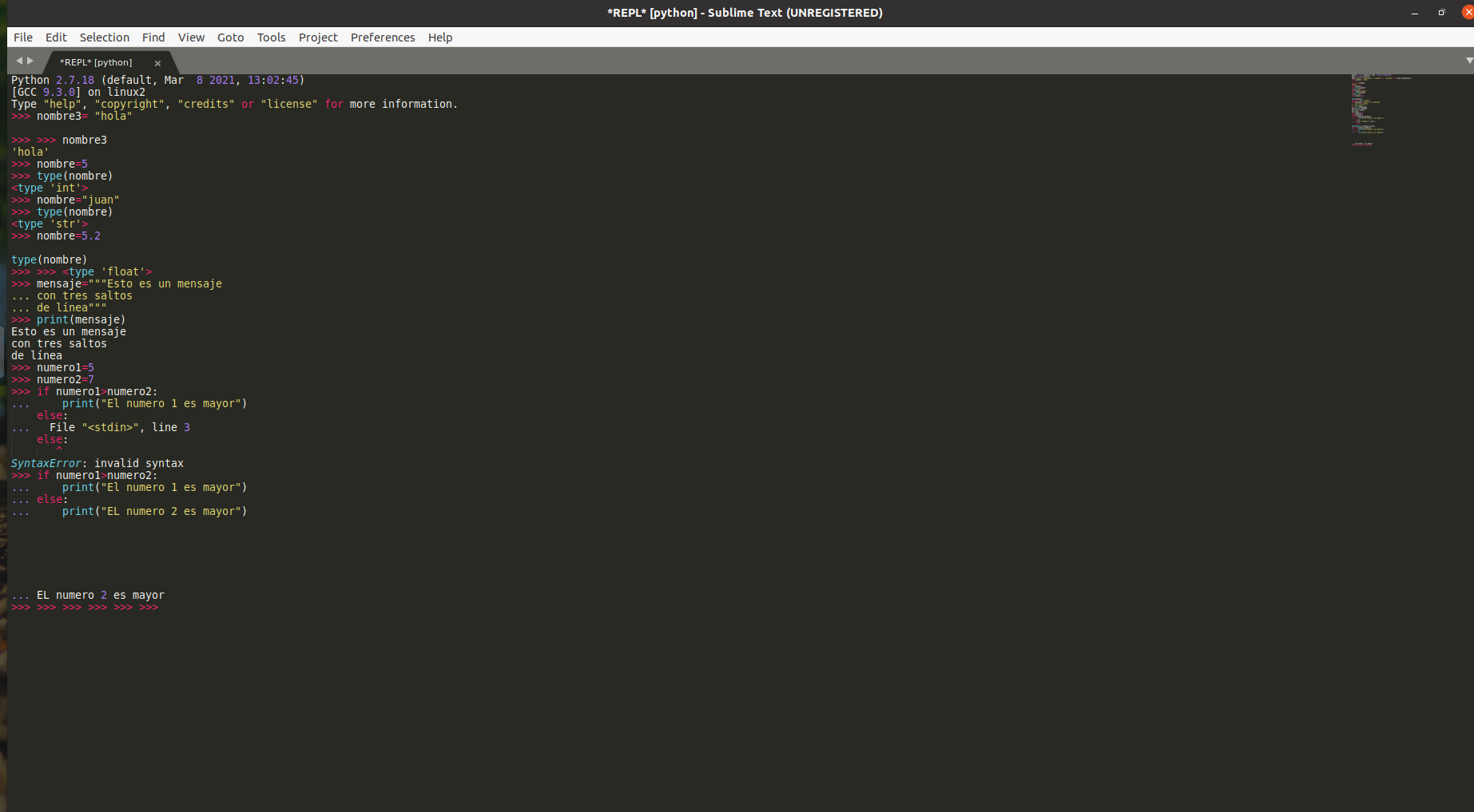Select the *REPL* [python] tab
This screenshot has width=1474, height=812.
pyautogui.click(x=96, y=62)
